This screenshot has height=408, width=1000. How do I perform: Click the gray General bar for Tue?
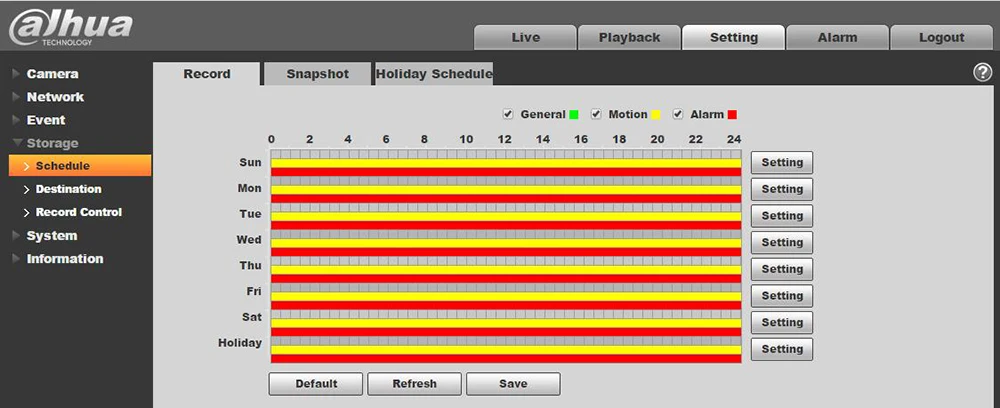coord(506,208)
